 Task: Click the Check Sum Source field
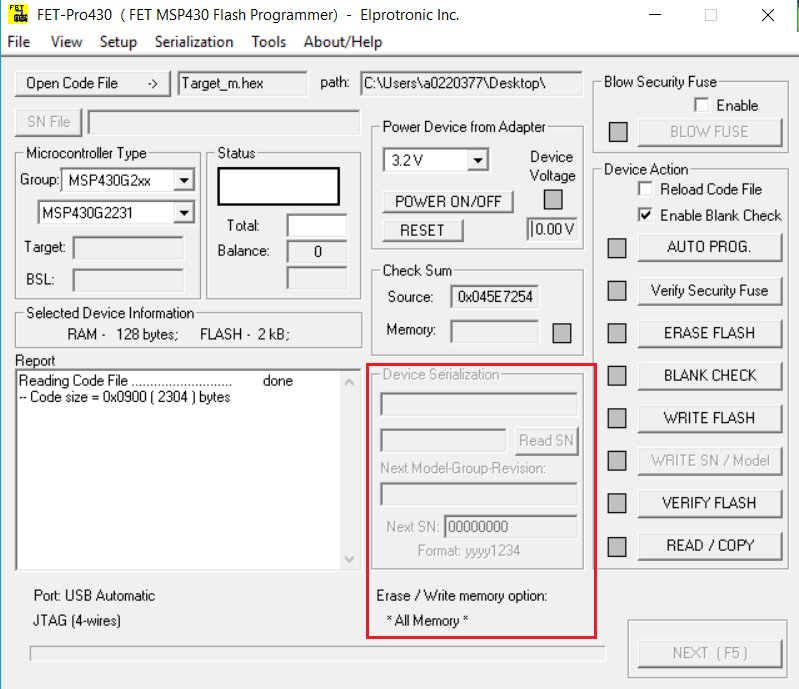point(494,297)
